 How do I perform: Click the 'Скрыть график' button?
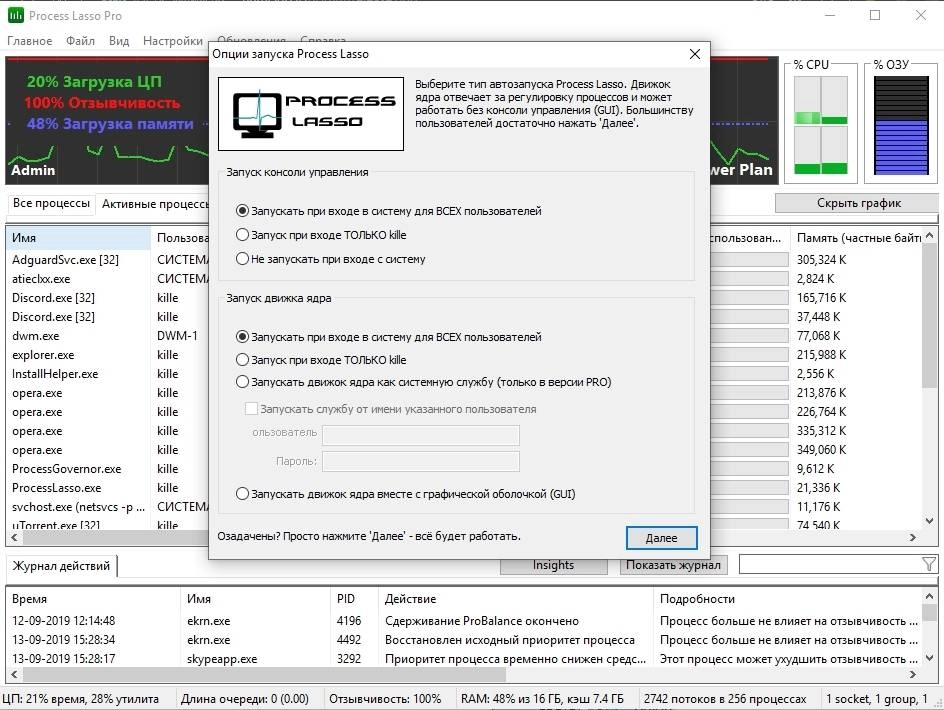coord(859,203)
